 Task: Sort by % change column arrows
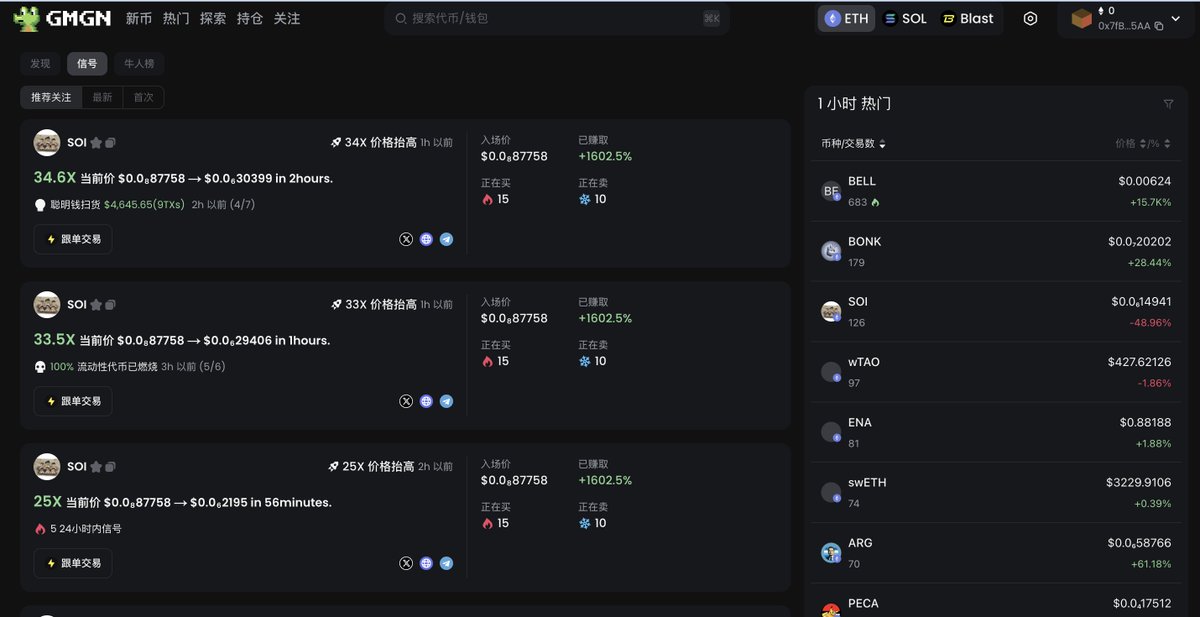pos(1168,144)
